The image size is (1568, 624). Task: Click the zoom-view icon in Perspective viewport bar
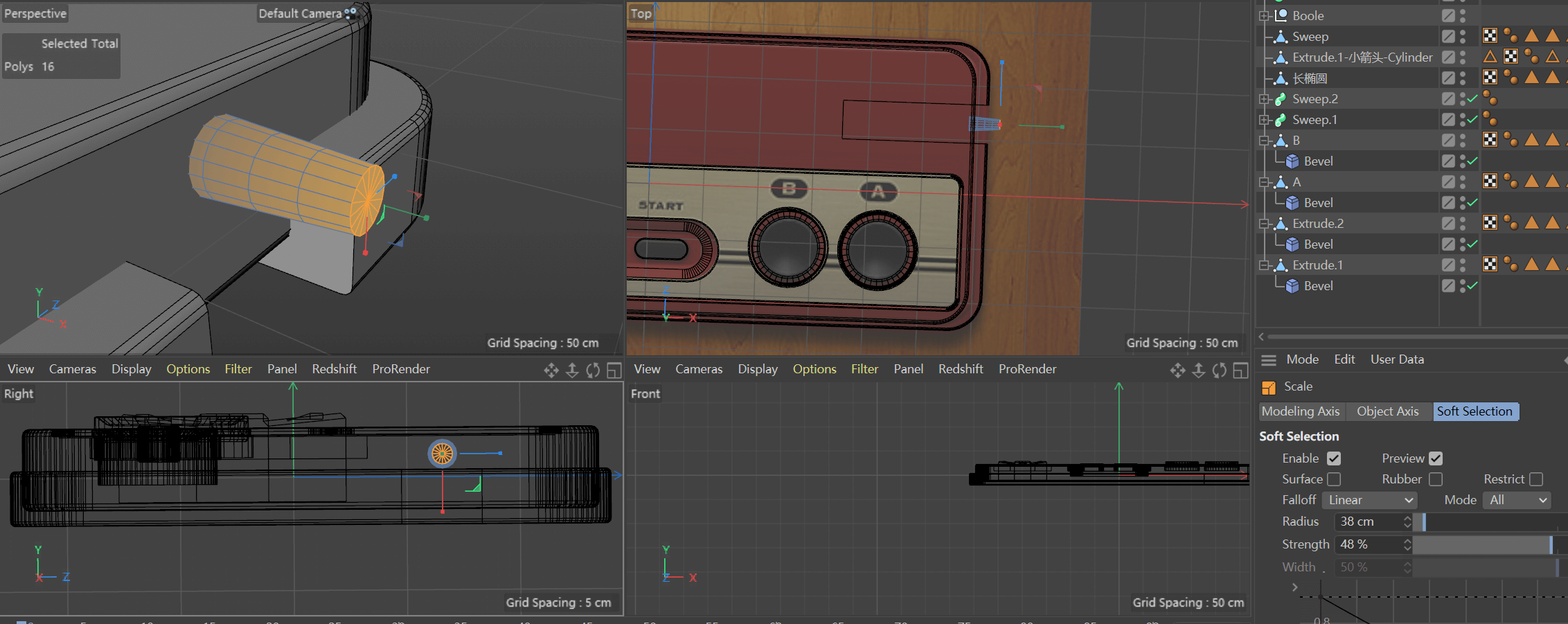pyautogui.click(x=572, y=371)
